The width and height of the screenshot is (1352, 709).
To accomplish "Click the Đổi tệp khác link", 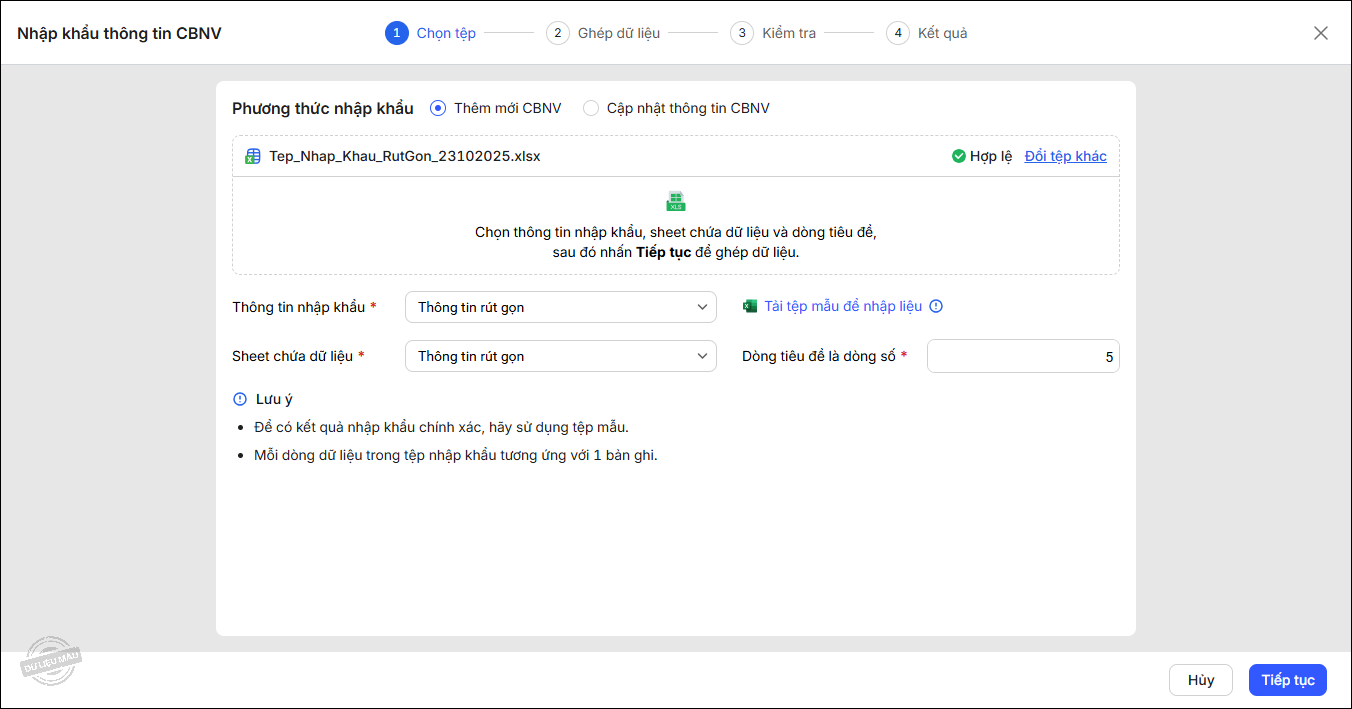I will (1065, 156).
